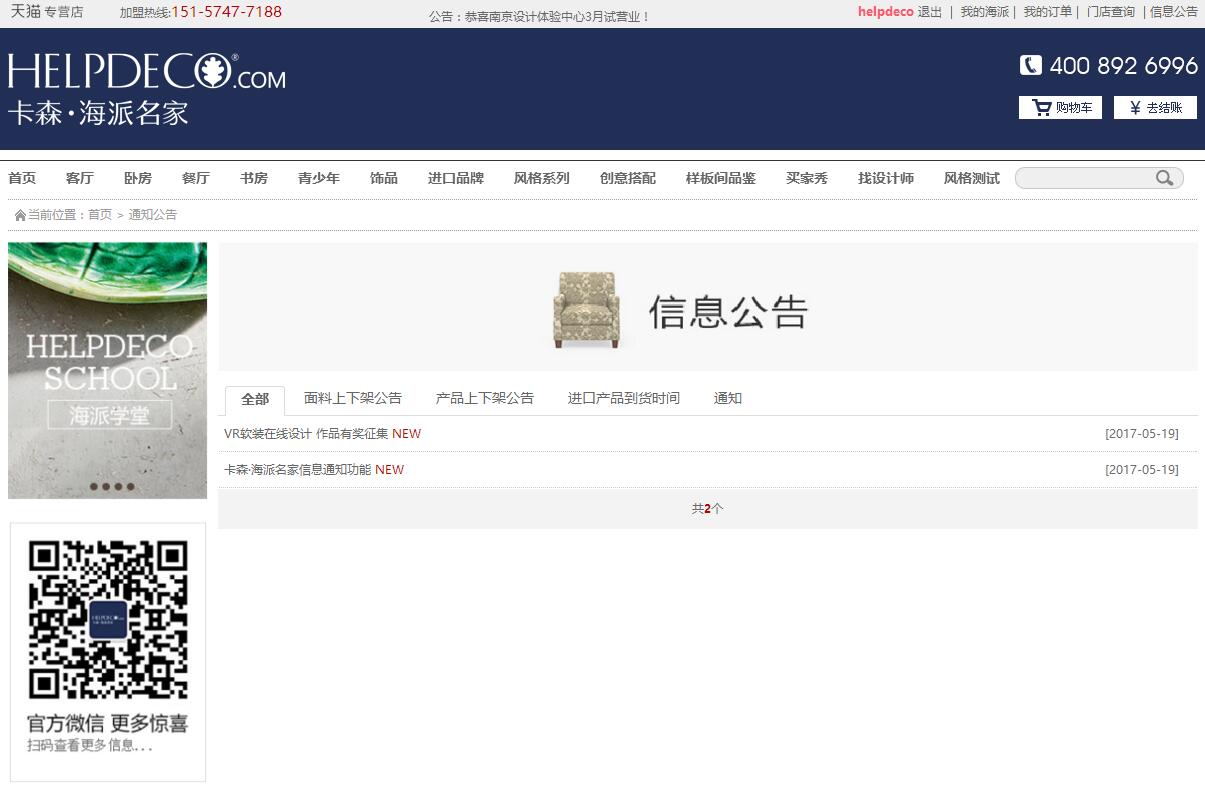Select the first carousel dot indicator

[x=94, y=487]
